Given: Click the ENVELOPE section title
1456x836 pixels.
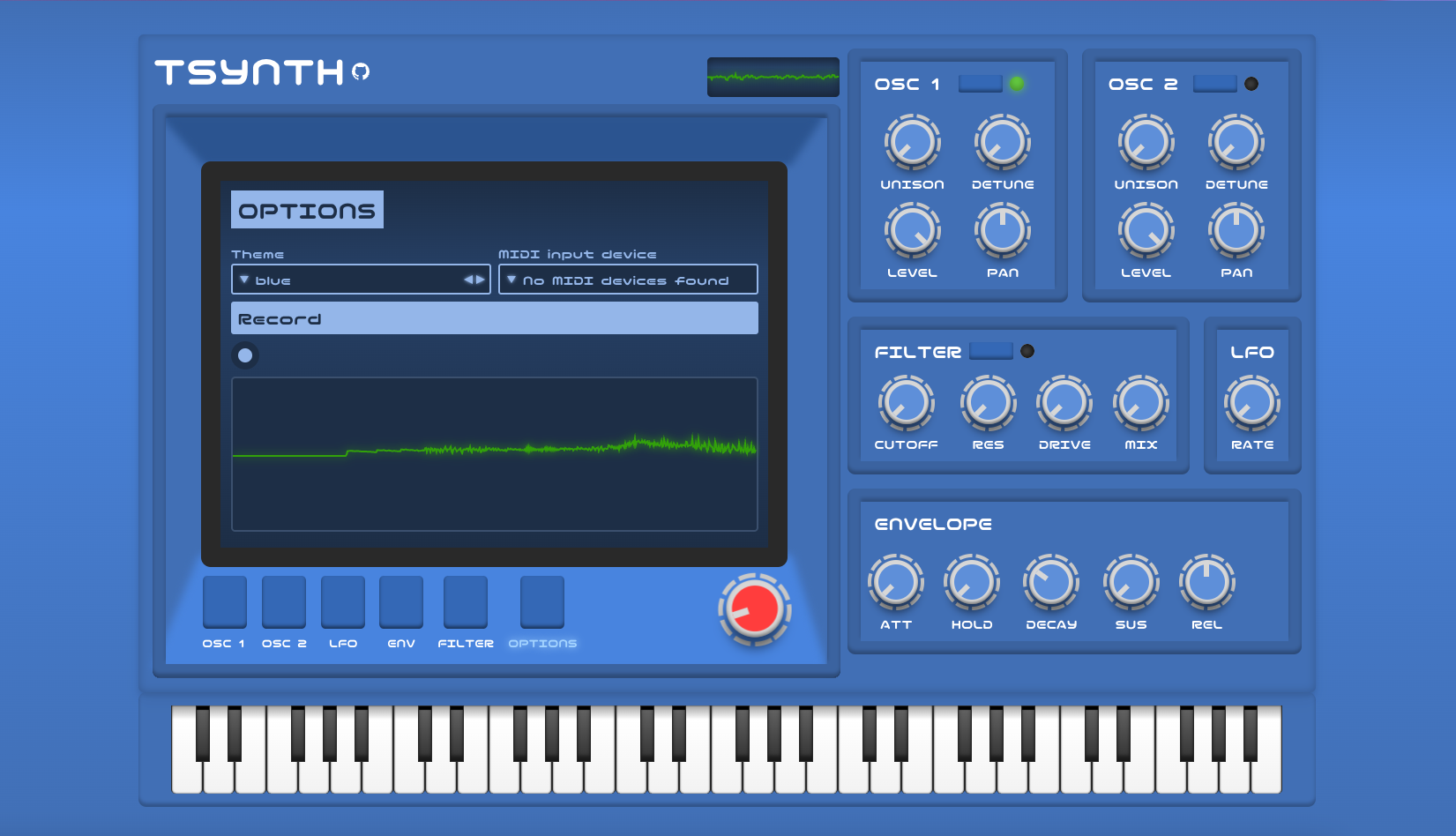Looking at the screenshot, I should 933,524.
